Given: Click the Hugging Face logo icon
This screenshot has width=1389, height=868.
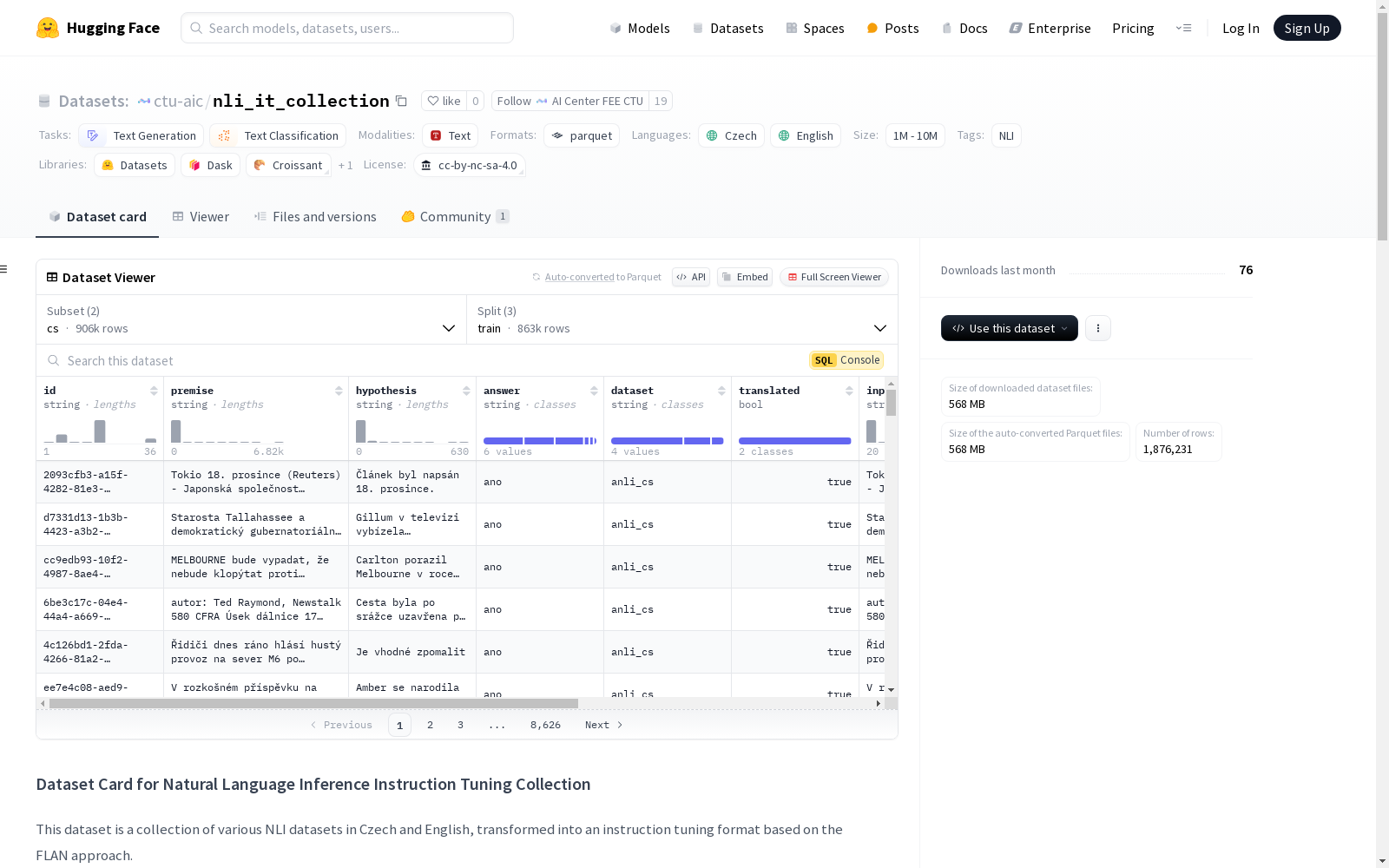Looking at the screenshot, I should 48,28.
